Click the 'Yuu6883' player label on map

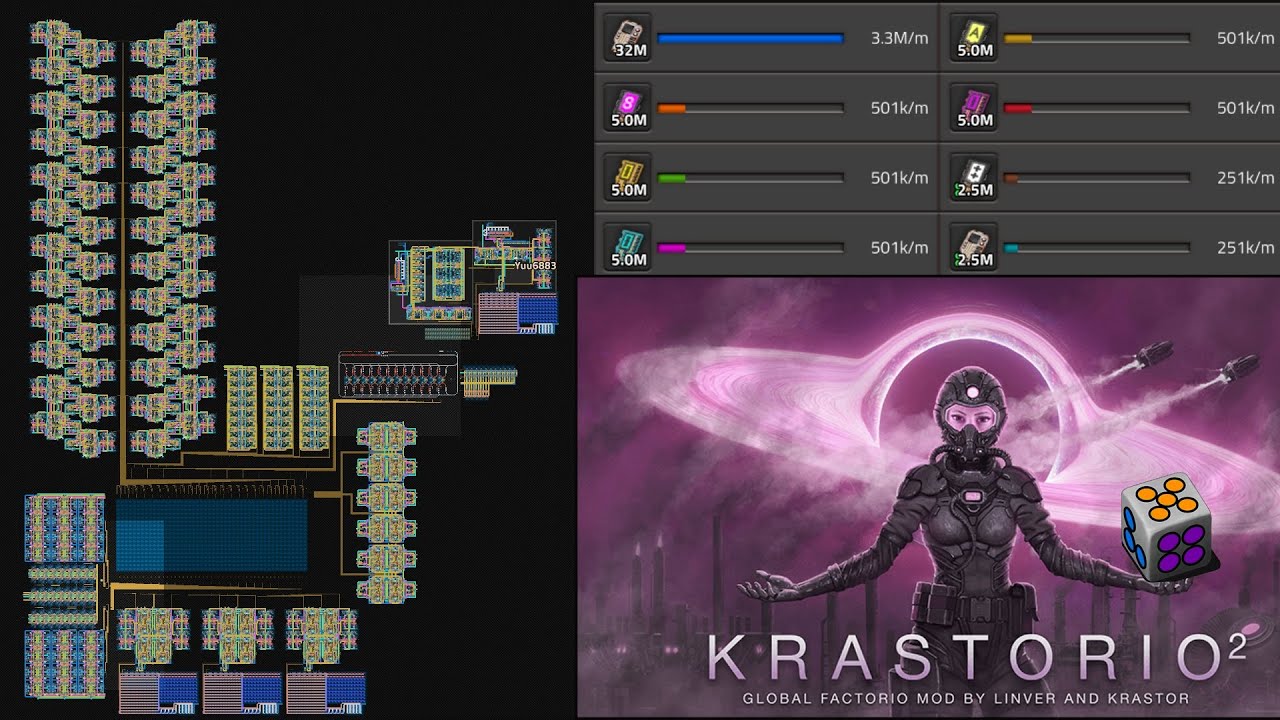[535, 266]
